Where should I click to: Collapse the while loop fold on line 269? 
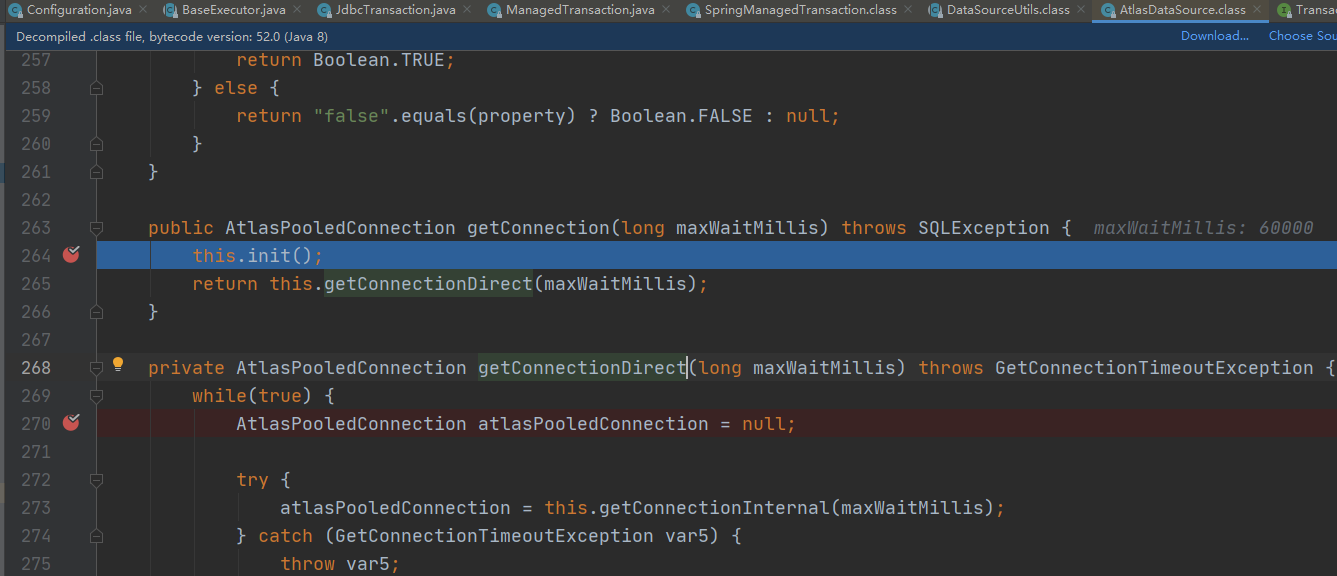tap(96, 396)
